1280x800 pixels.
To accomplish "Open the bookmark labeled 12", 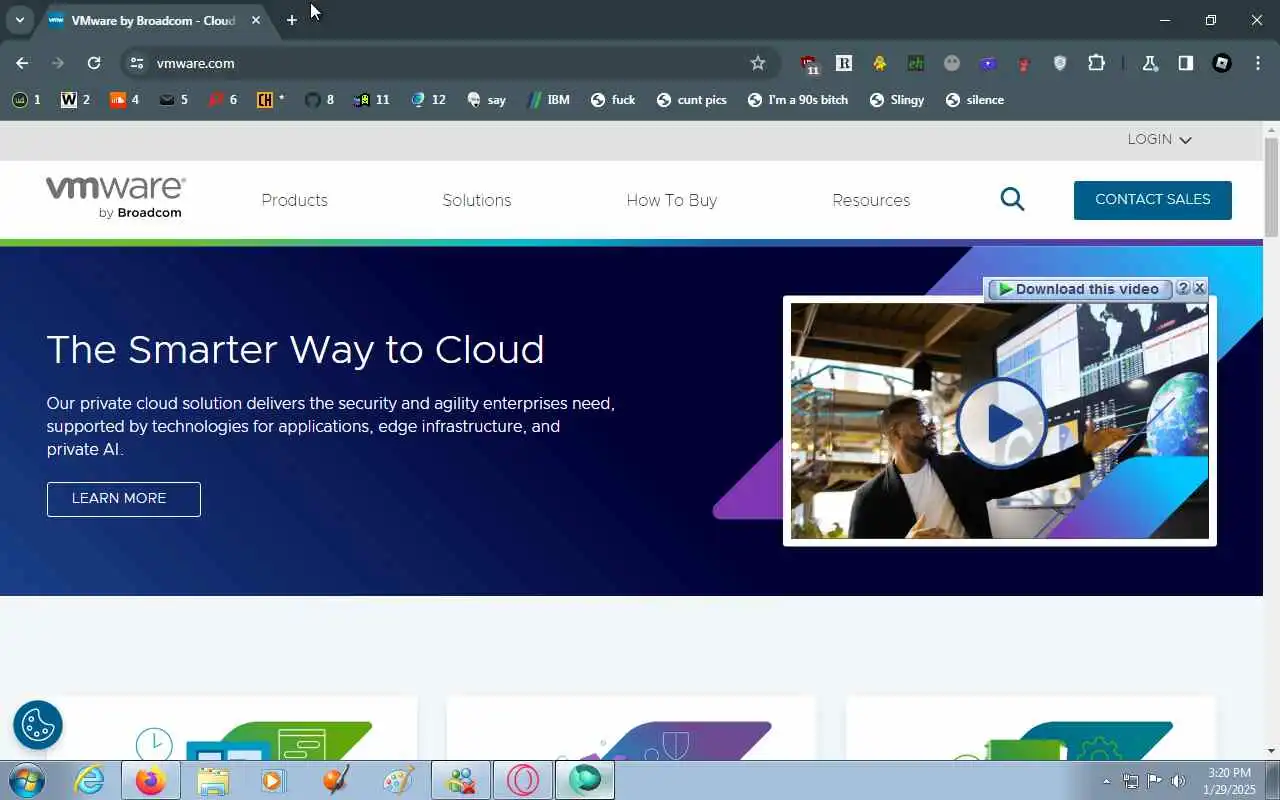I will (427, 100).
